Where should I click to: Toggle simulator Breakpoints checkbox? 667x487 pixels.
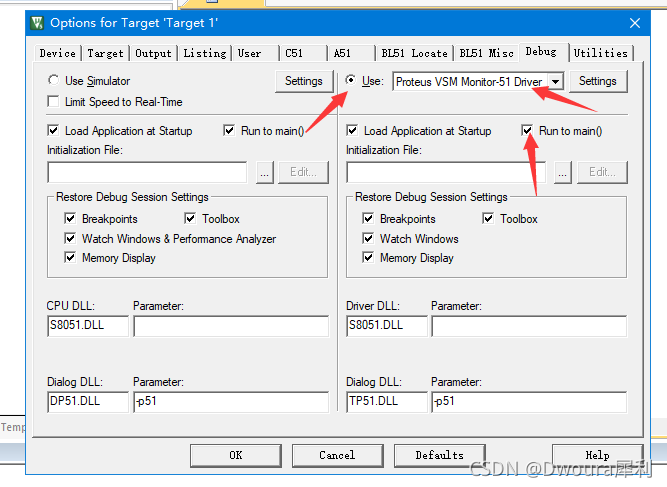pos(70,218)
